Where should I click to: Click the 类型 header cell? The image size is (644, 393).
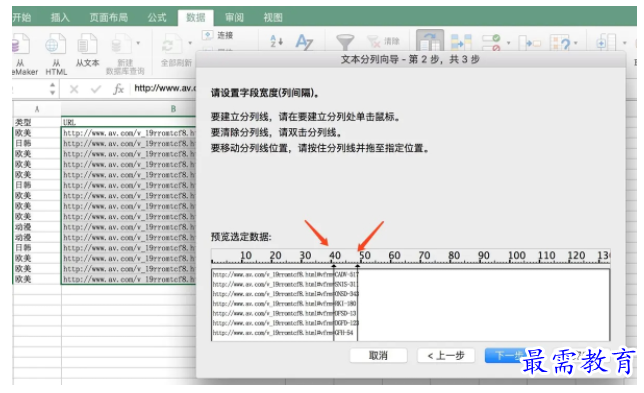pyautogui.click(x=37, y=122)
